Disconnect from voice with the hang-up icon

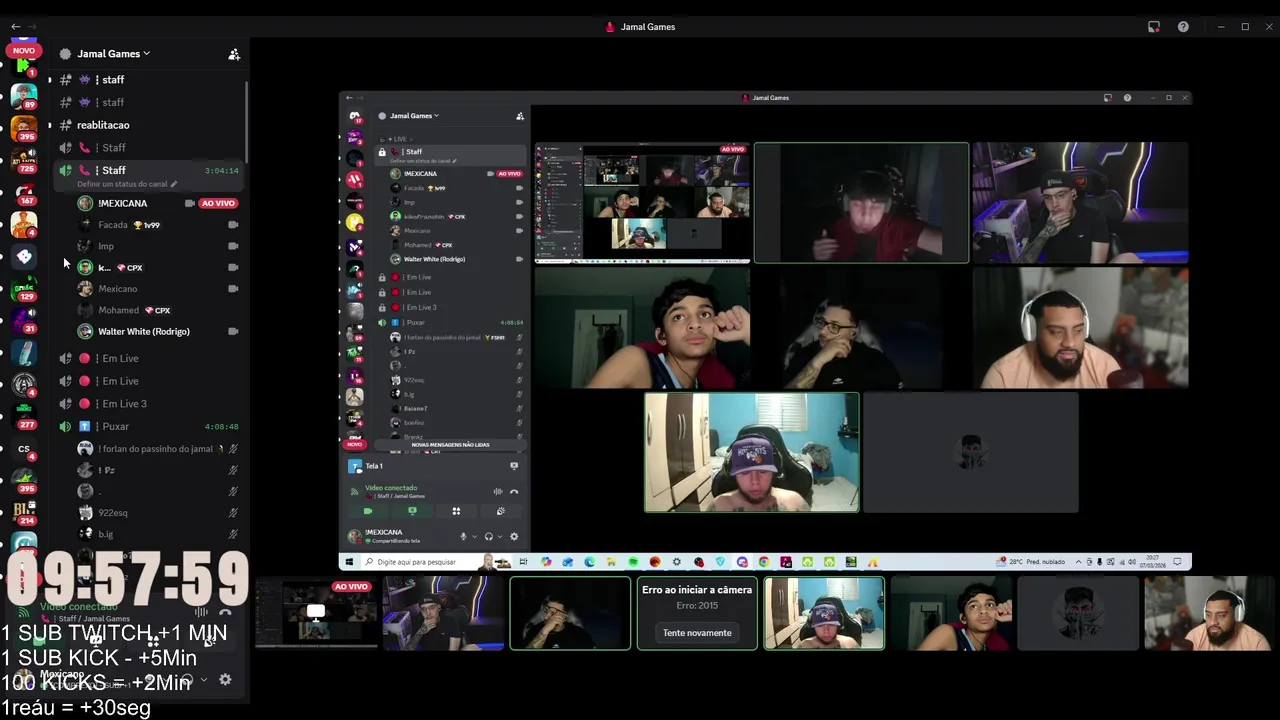(x=225, y=614)
